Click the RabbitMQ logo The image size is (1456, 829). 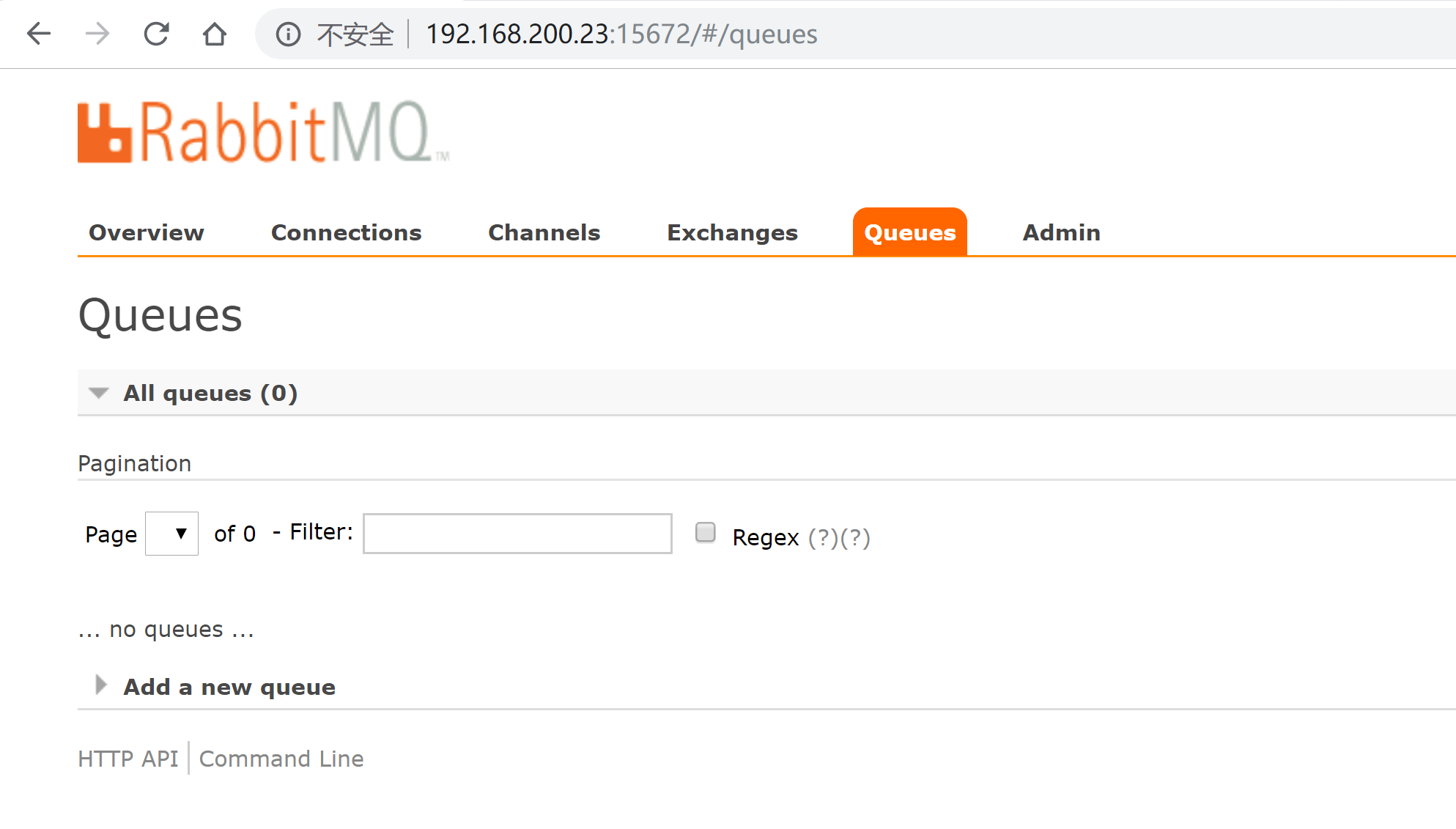coord(262,132)
